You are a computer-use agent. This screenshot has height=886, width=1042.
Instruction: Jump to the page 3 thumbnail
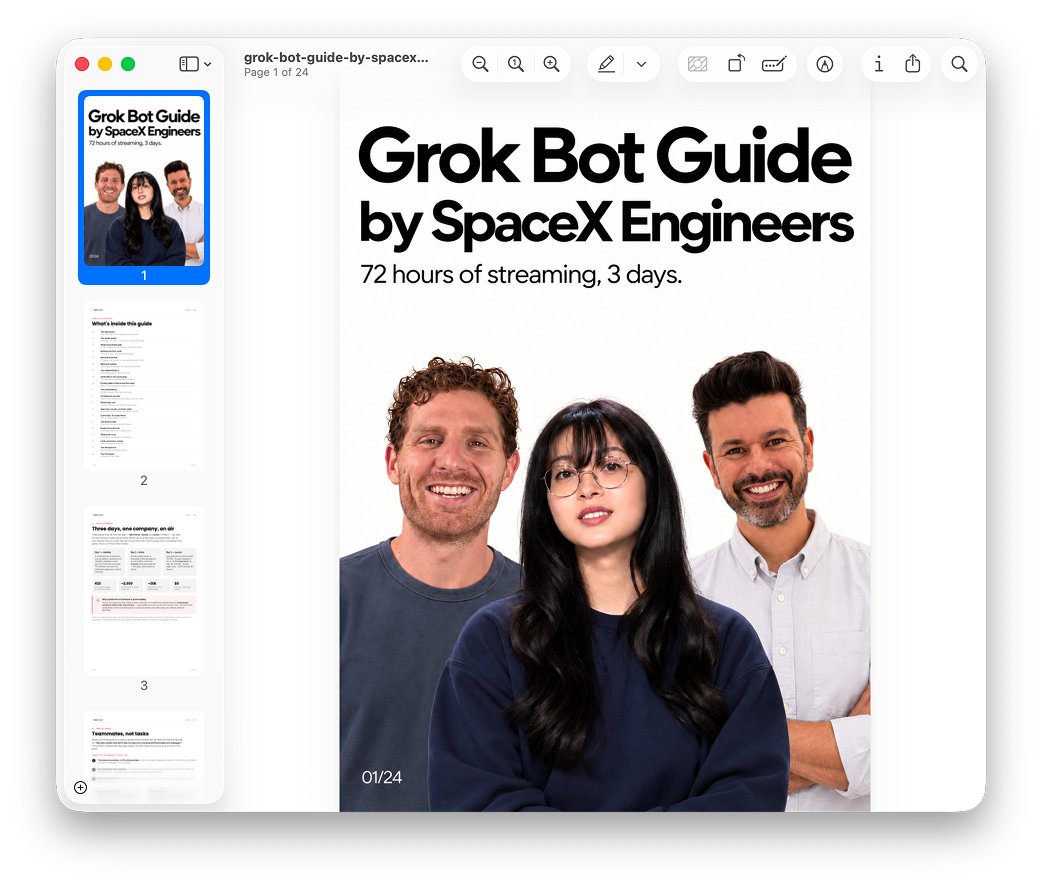click(x=144, y=591)
